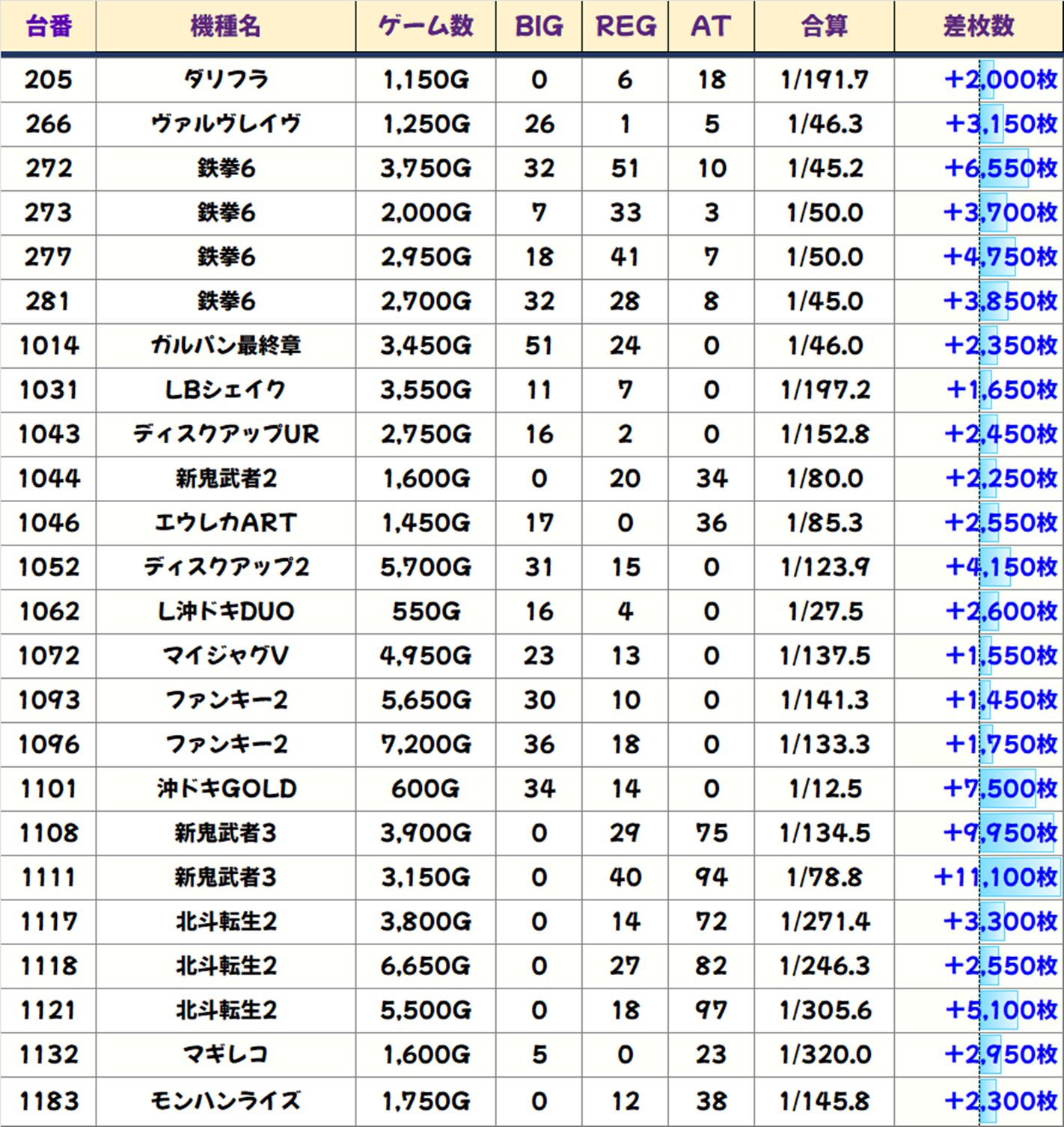The image size is (1064, 1127).
Task: Click the 1/320.0 combined rate cell
Action: click(824, 1054)
